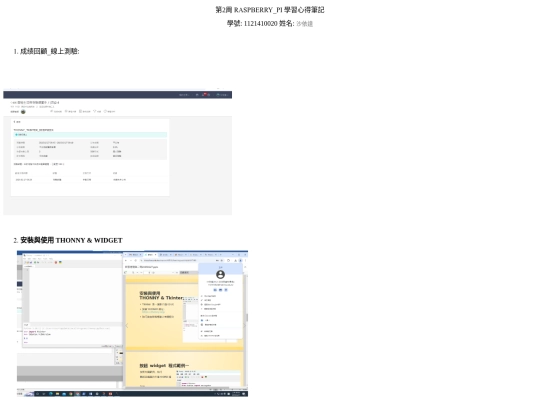Click the student ID text 1121410020
The width and height of the screenshot is (540, 405).
pyautogui.click(x=260, y=23)
